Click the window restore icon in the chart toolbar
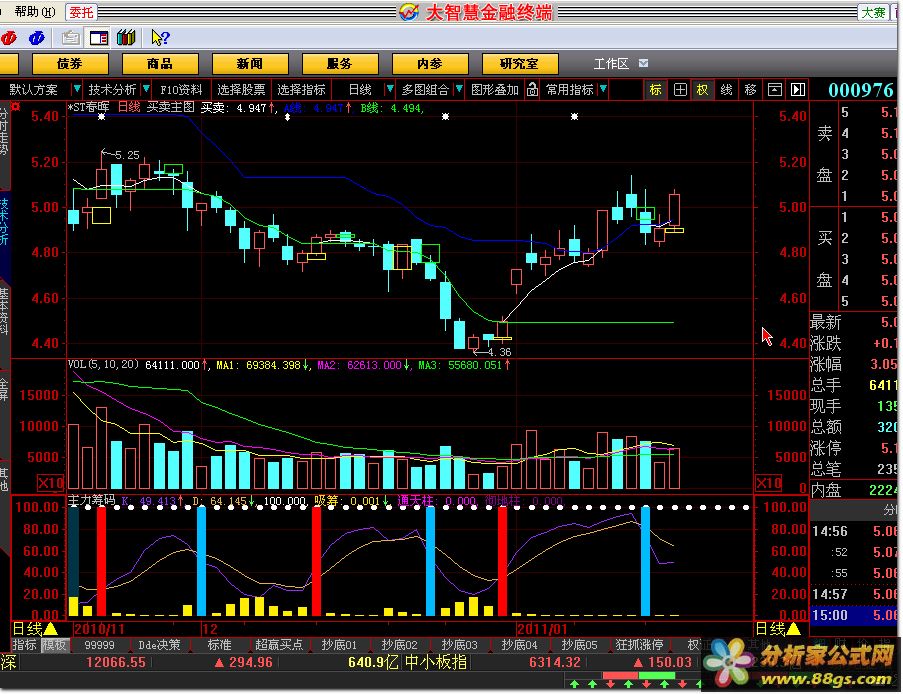 (x=775, y=90)
